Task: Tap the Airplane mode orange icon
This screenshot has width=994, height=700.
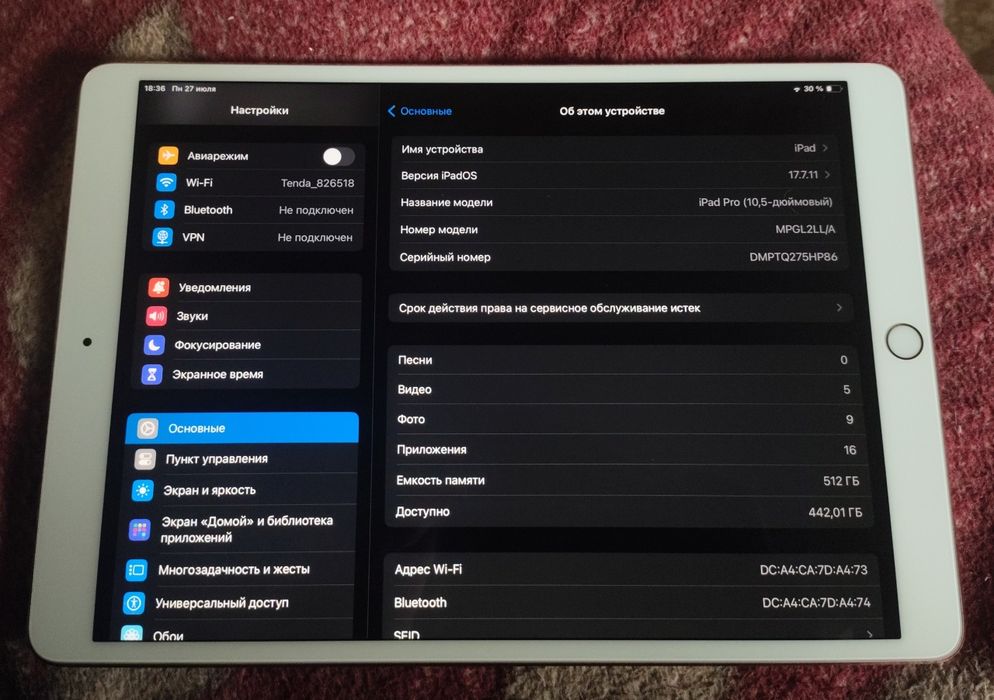Action: point(167,155)
